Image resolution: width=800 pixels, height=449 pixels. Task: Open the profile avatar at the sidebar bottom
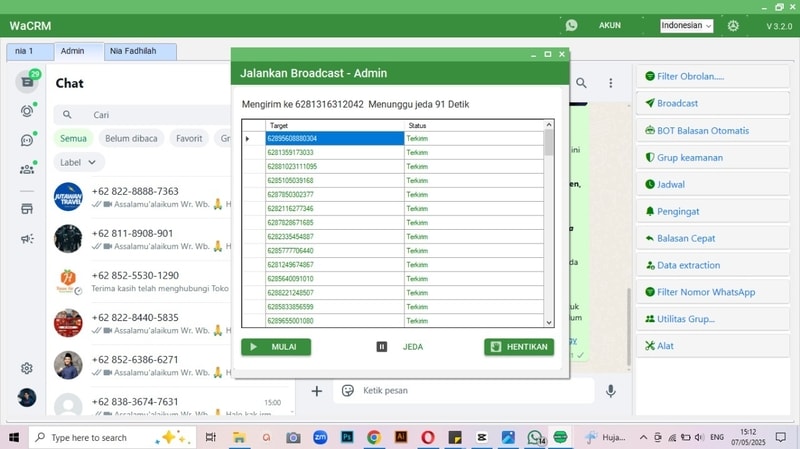pos(27,397)
